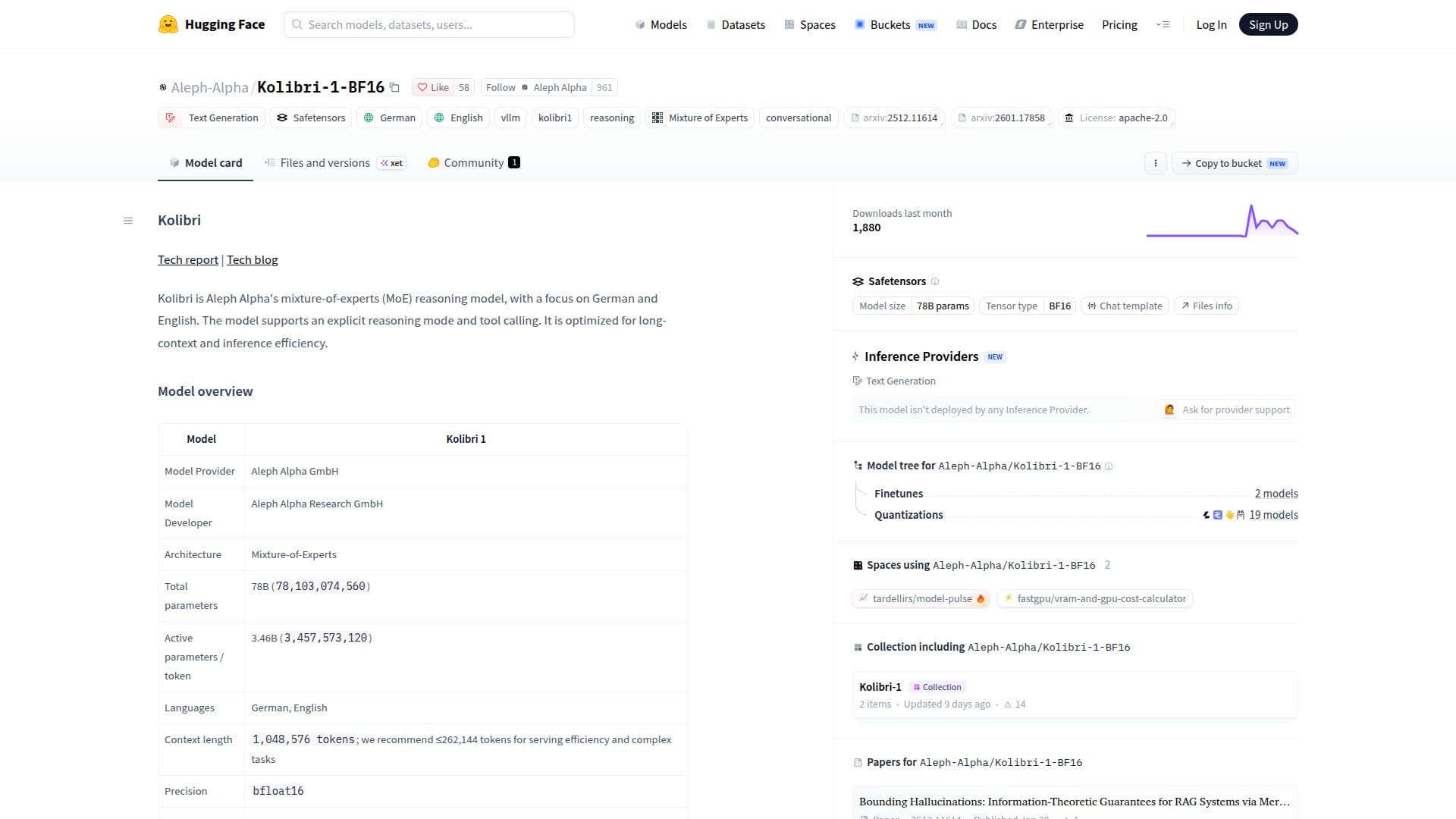Open the three-dot more options menu

point(1155,163)
